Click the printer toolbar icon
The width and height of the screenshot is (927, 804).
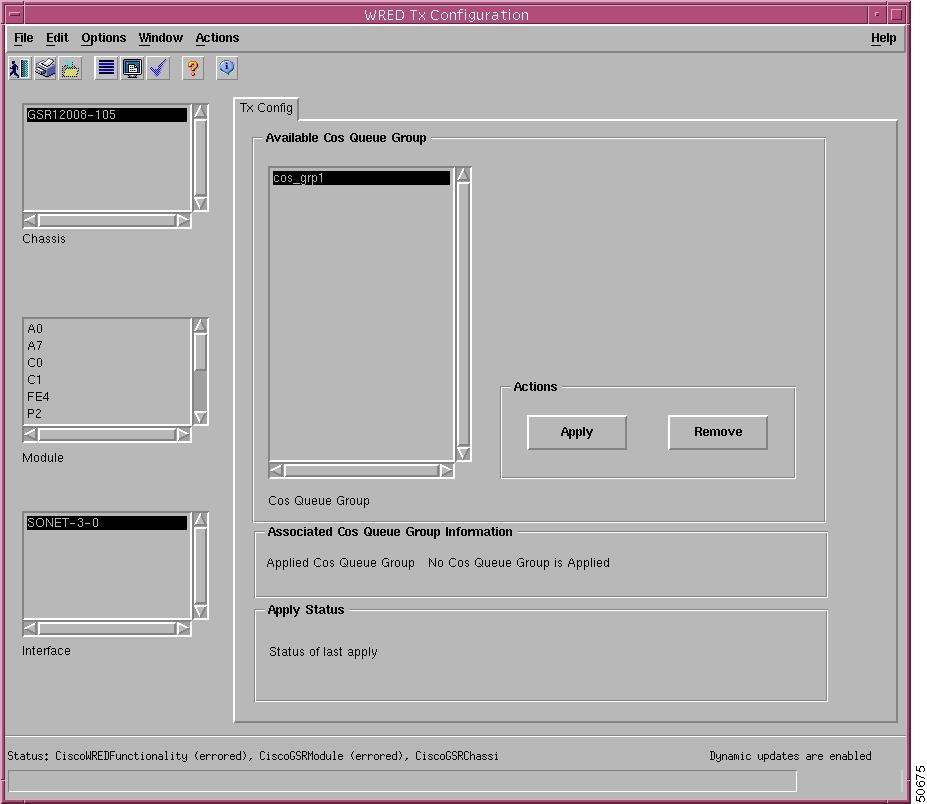(x=46, y=69)
